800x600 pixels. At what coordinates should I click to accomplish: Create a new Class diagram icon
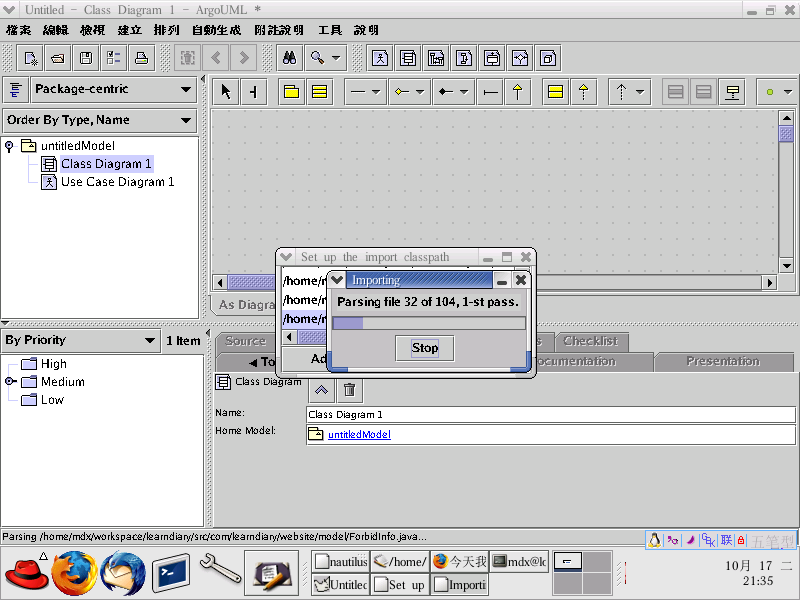point(408,58)
